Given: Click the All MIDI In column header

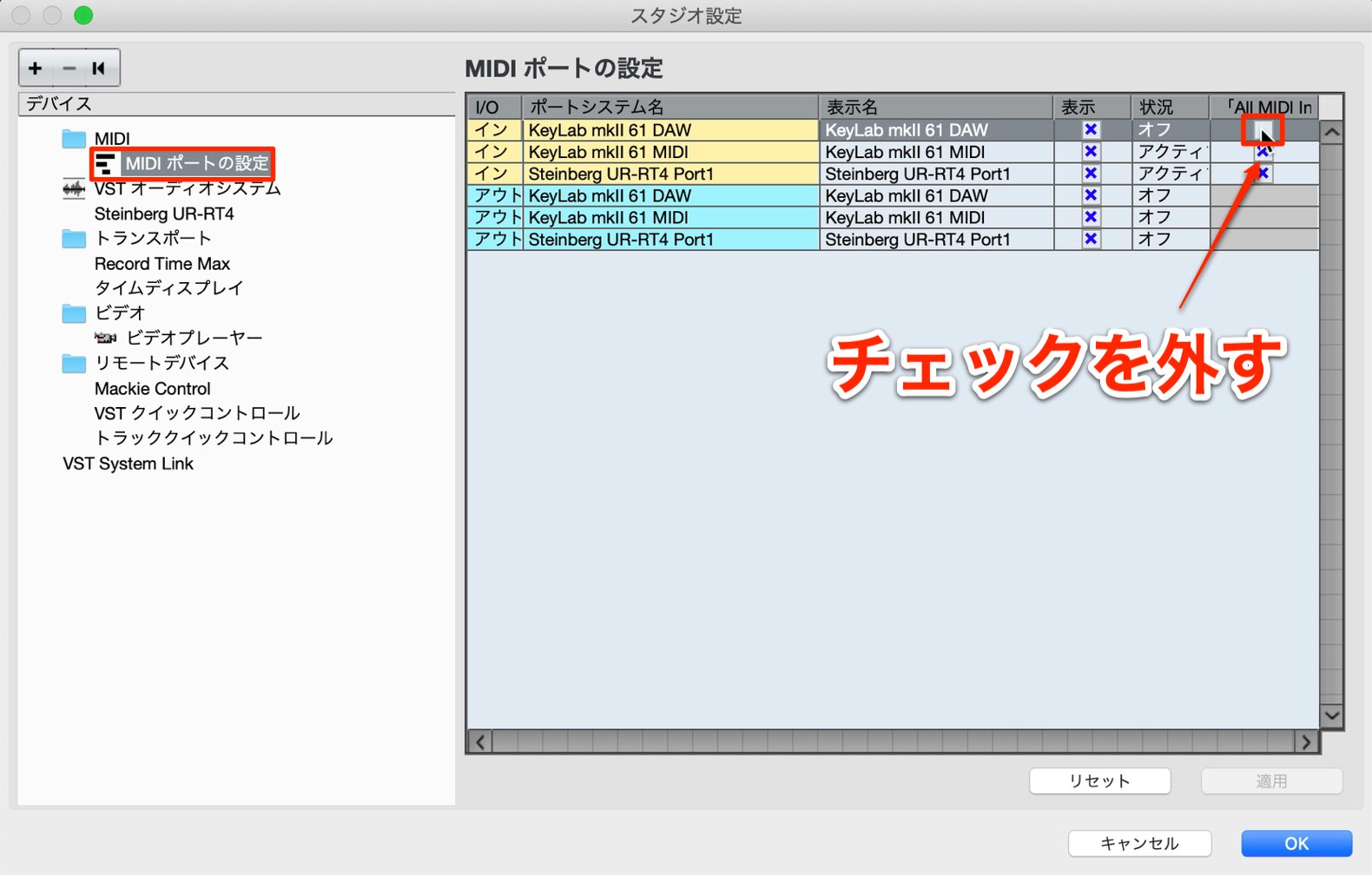Looking at the screenshot, I should tap(1264, 107).
